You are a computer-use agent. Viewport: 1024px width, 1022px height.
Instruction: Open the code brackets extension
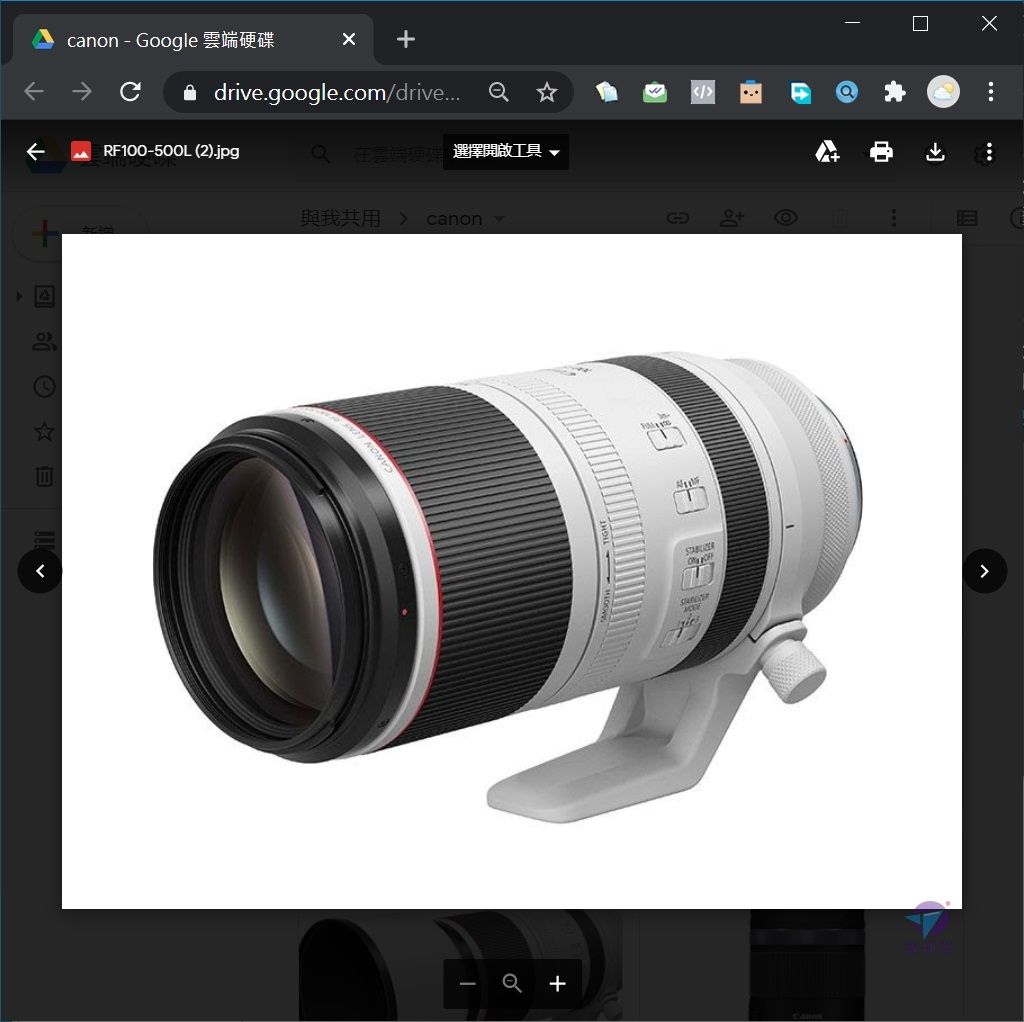pyautogui.click(x=703, y=92)
